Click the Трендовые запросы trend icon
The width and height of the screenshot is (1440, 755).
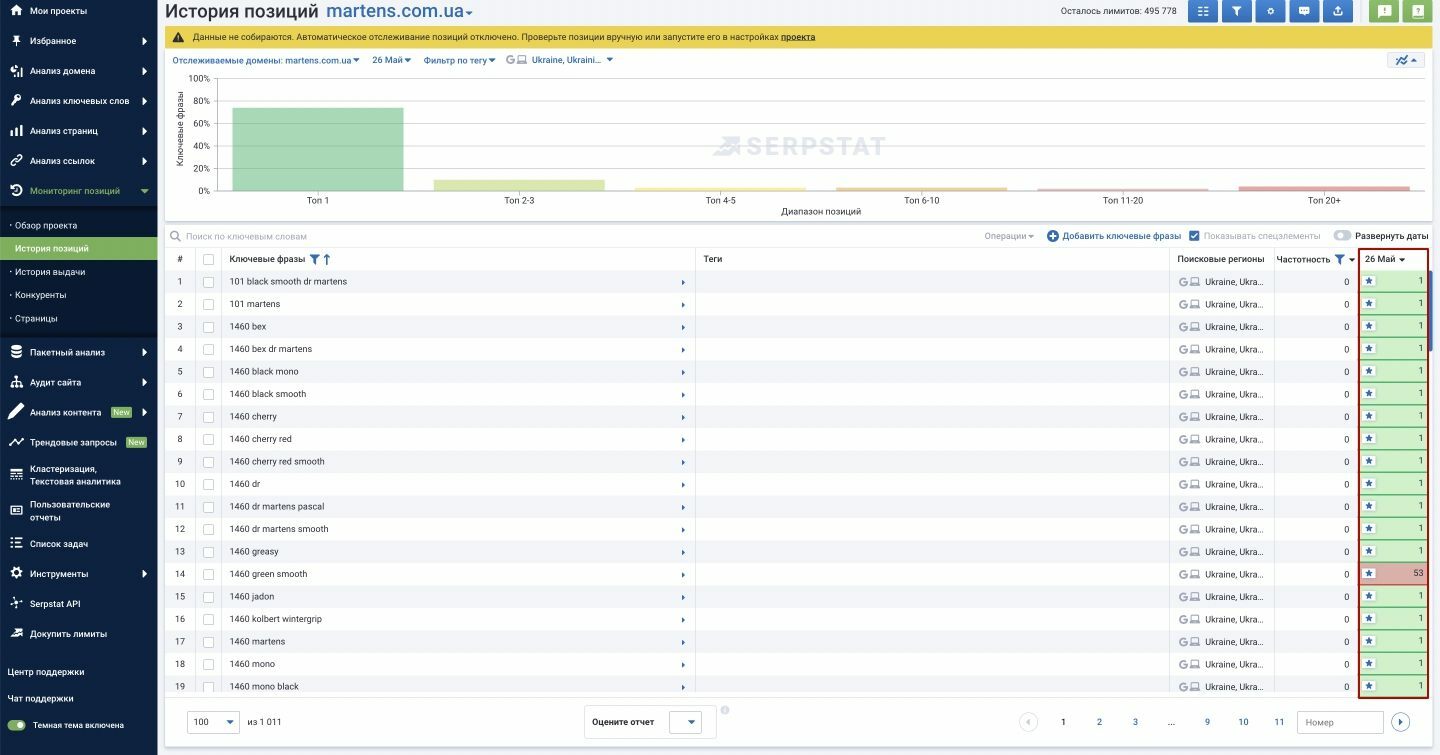(x=16, y=442)
